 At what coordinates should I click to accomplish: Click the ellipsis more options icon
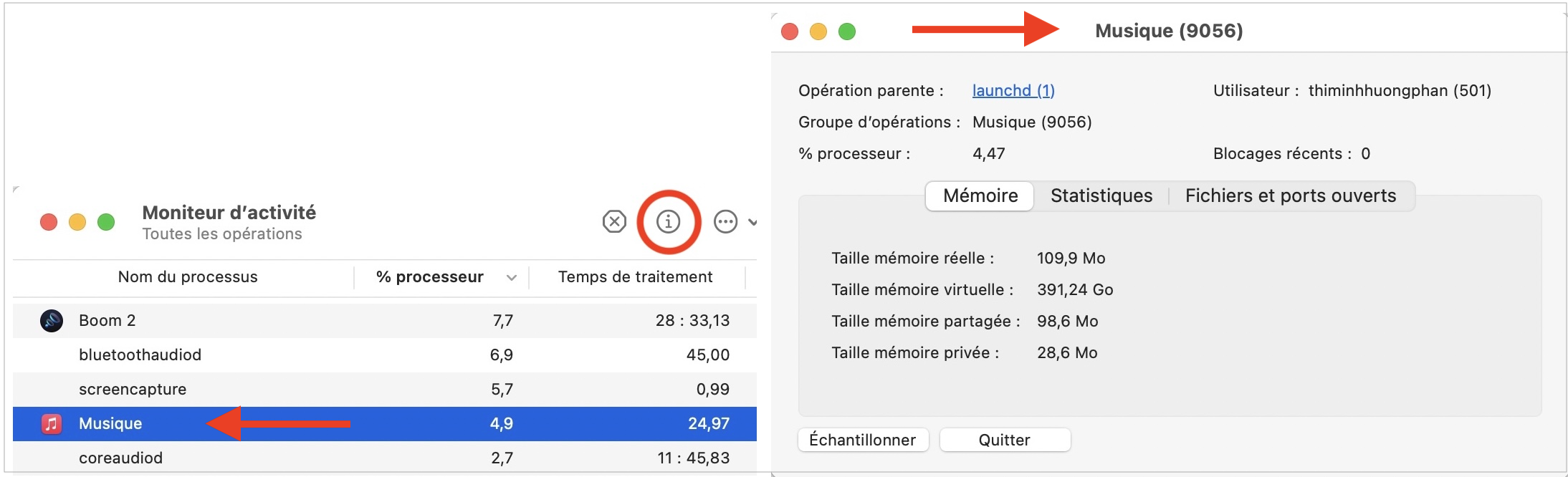tap(725, 222)
